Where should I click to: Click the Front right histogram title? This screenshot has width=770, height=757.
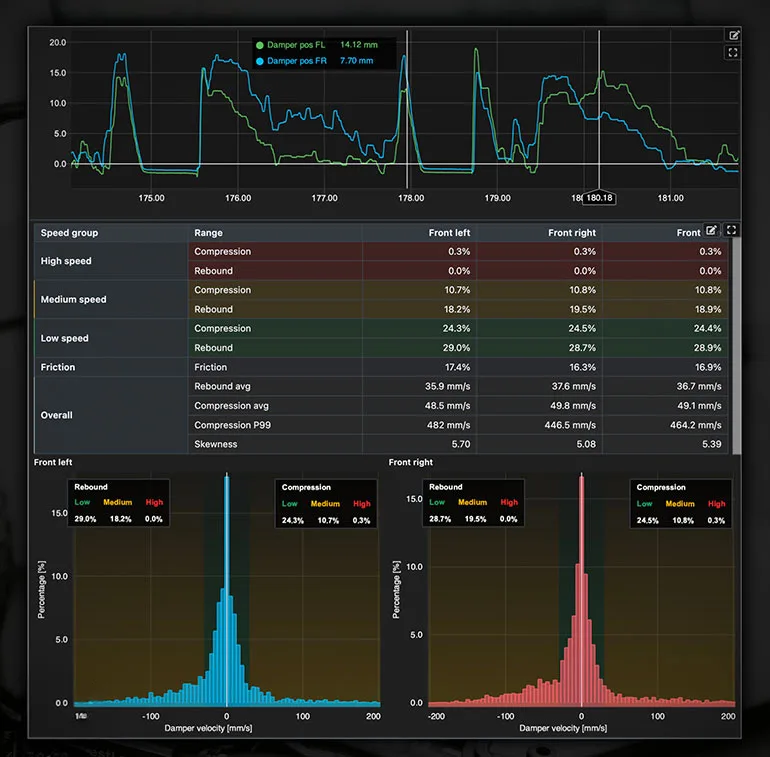point(411,462)
